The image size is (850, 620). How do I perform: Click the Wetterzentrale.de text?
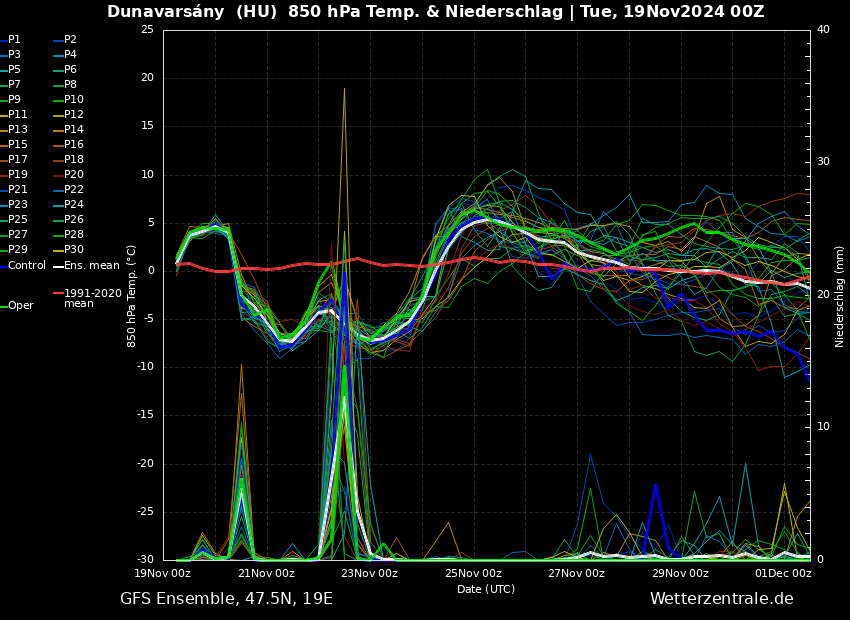(721, 599)
